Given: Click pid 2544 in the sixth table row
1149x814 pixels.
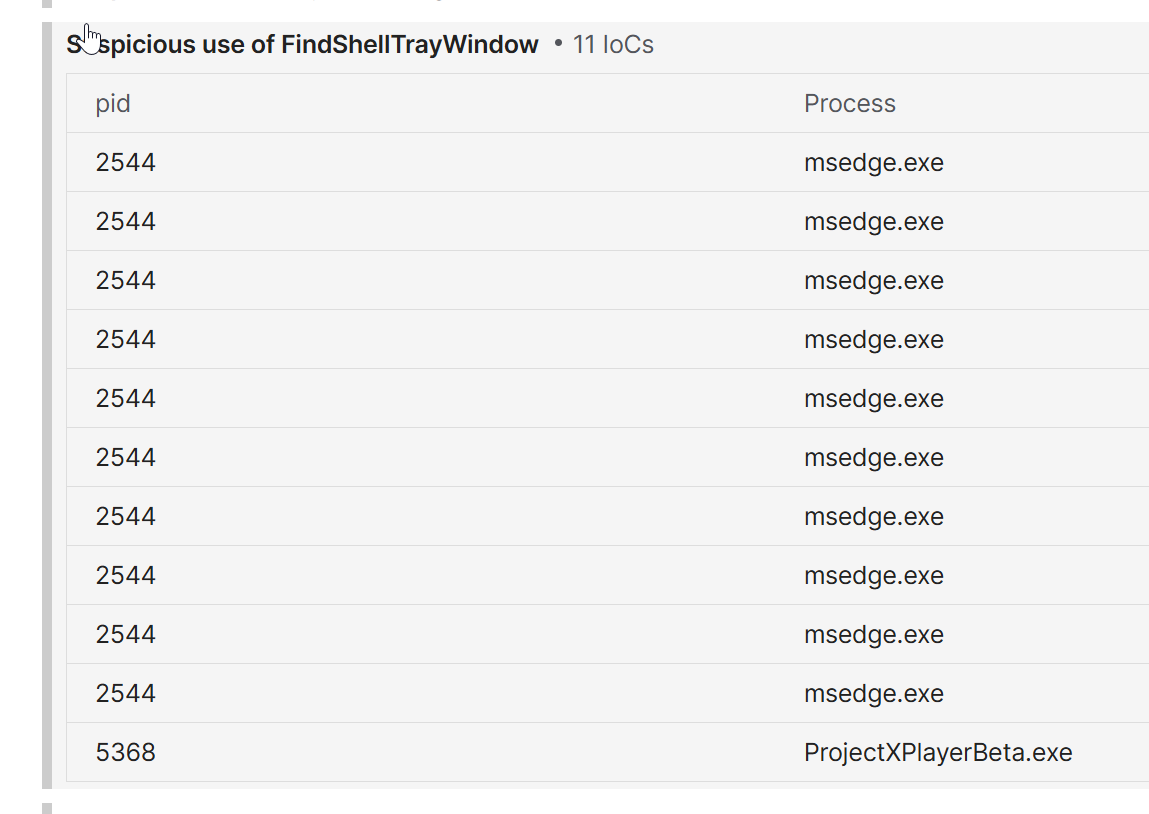Looking at the screenshot, I should [x=126, y=457].
